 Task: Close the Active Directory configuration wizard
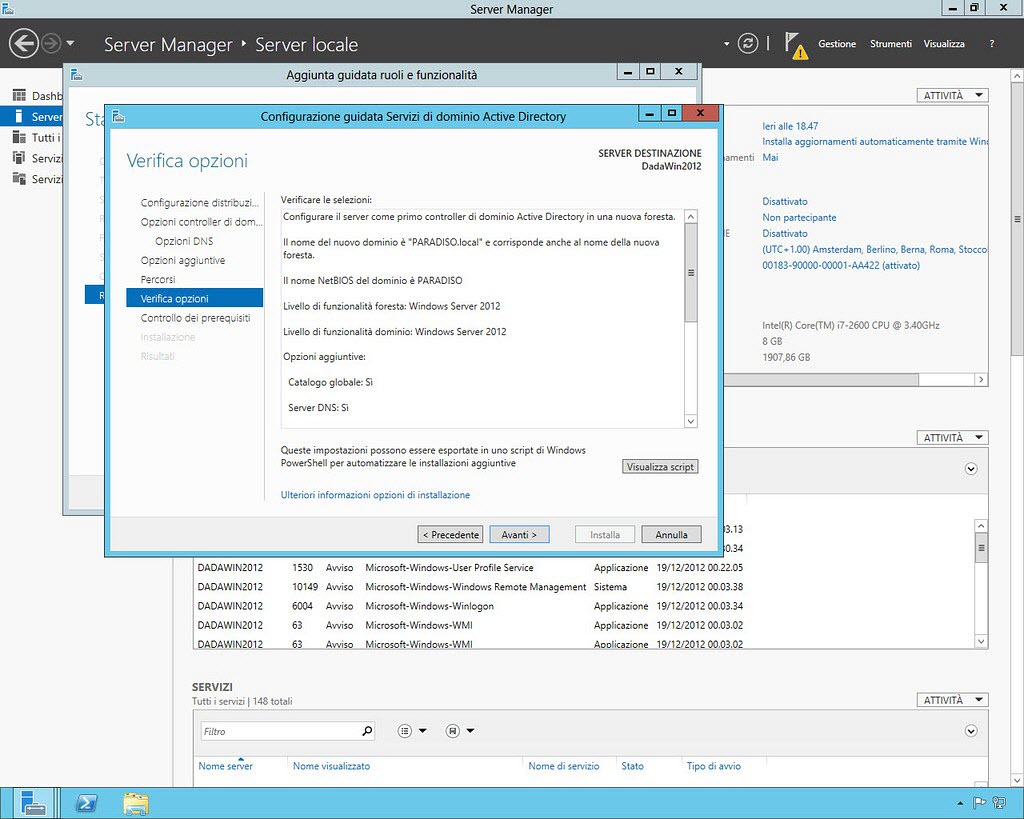click(x=700, y=113)
